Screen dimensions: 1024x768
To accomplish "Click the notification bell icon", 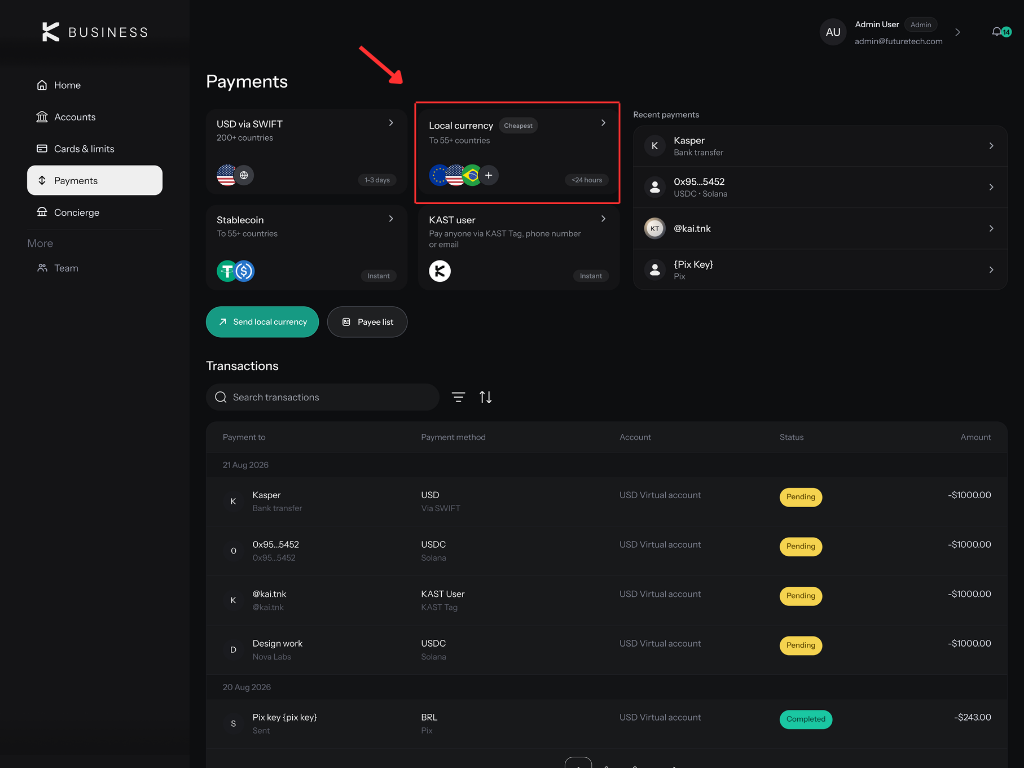I will (x=997, y=32).
